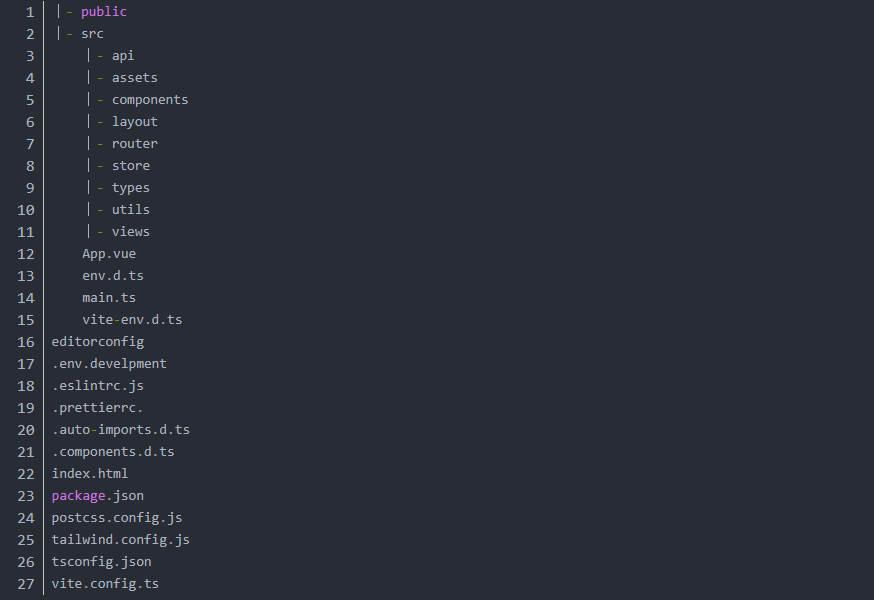Select the layout folder line
Viewport: 874px width, 600px height.
(x=134, y=122)
